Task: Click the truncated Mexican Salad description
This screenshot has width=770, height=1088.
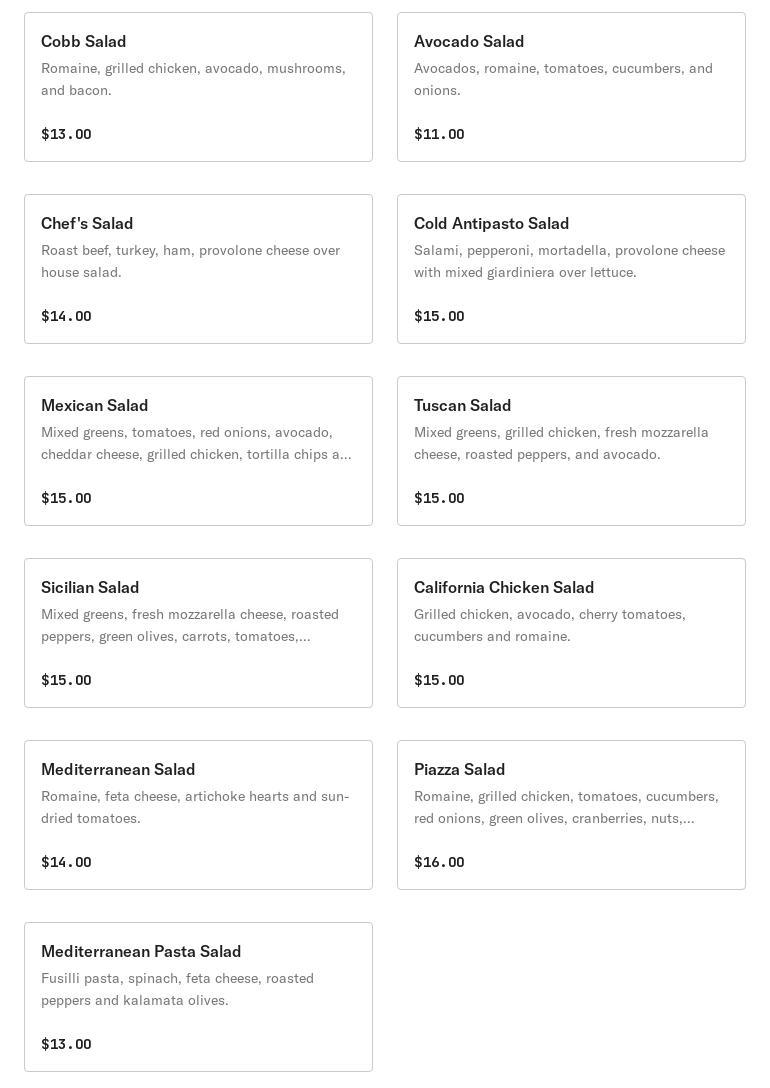Action: [x=196, y=443]
